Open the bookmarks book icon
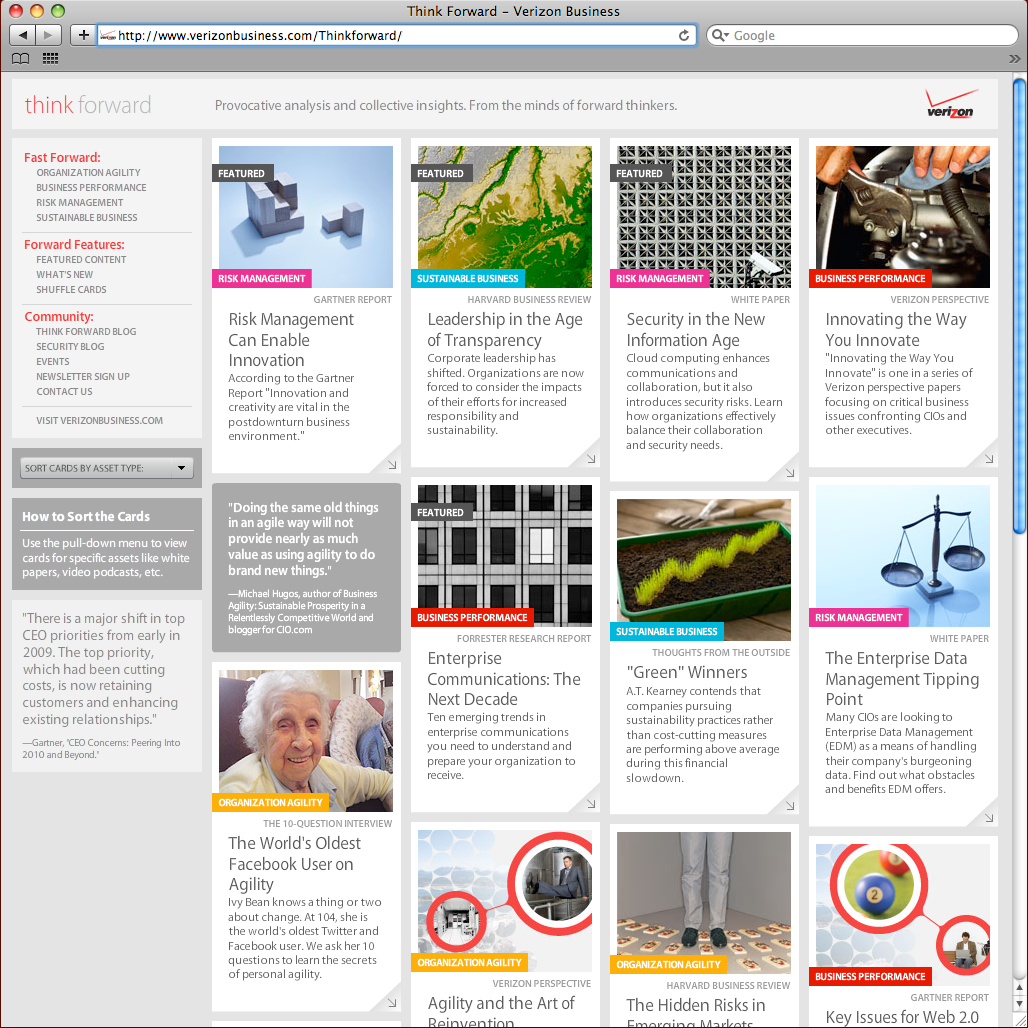Viewport: 1028px width, 1028px height. (x=20, y=59)
